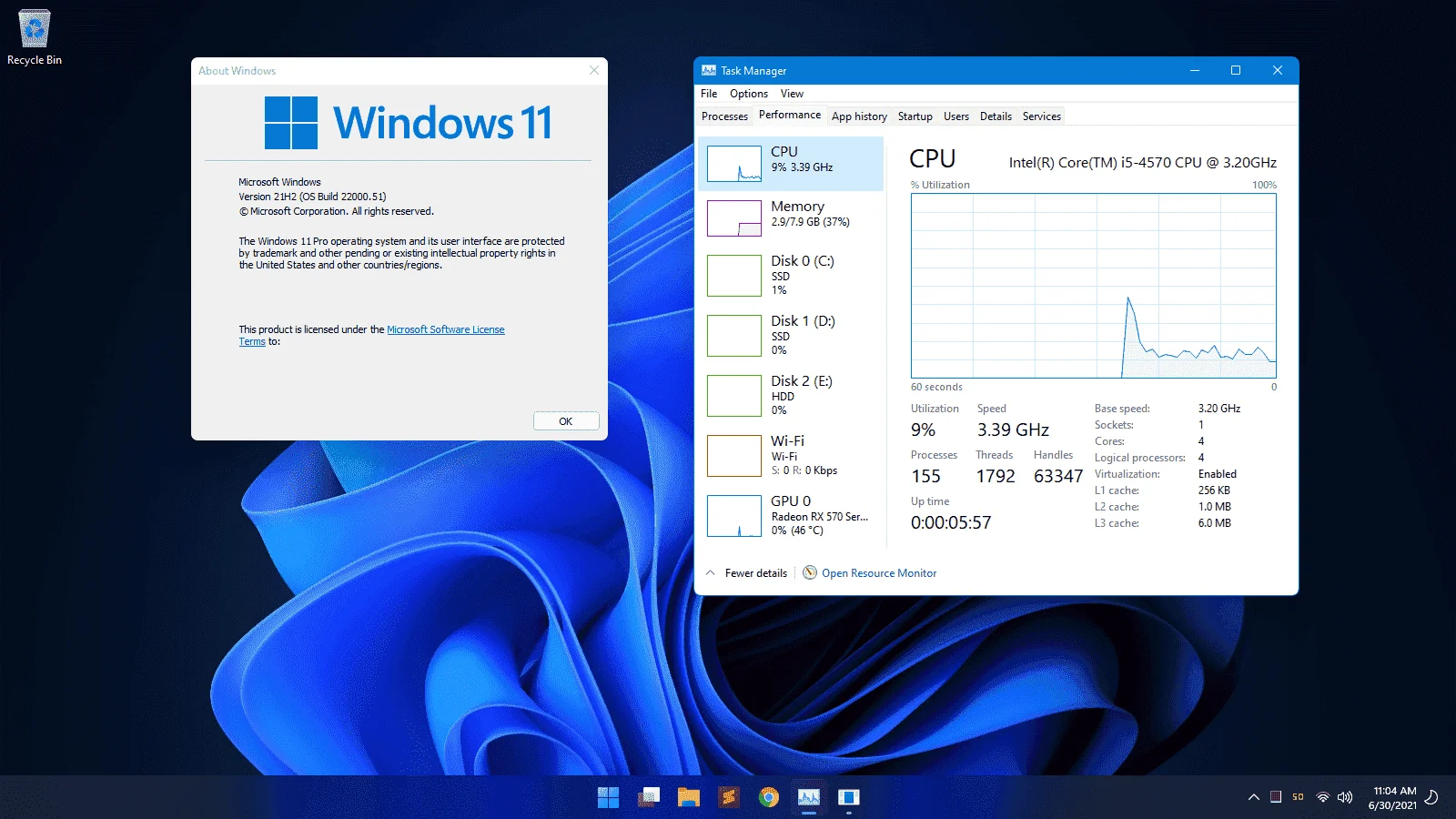
Task: Click the Windows 11 logo in About dialog
Action: point(291,123)
